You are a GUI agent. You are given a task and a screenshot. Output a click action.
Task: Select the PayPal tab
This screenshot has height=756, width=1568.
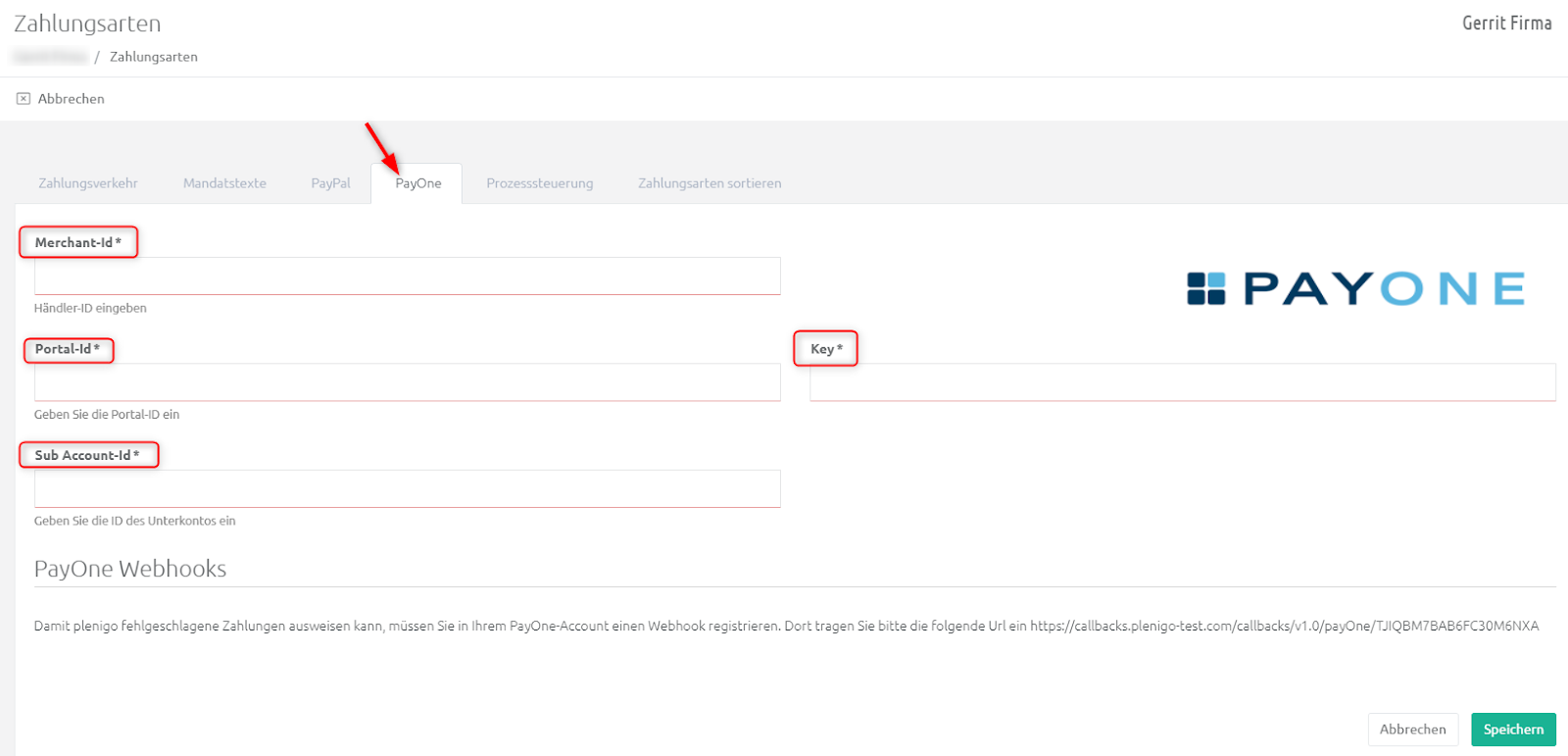point(330,183)
